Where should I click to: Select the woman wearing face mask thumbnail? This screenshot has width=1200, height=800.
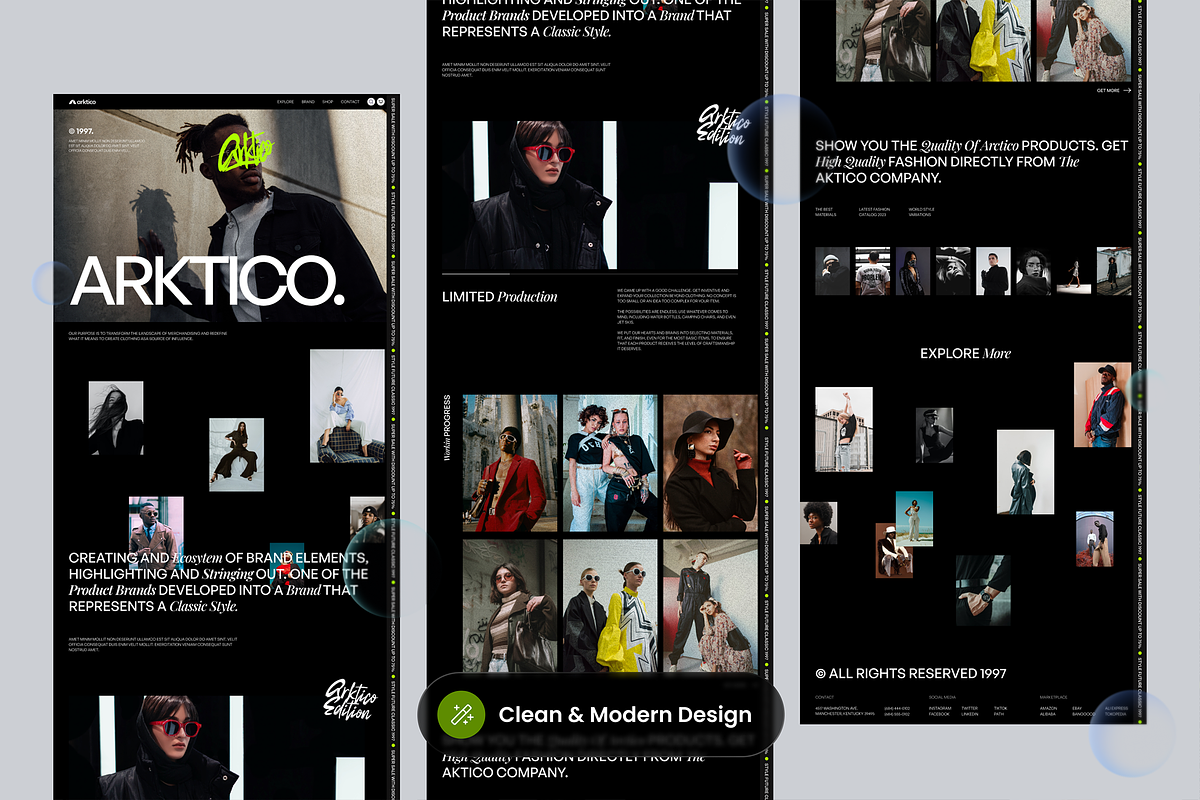click(913, 271)
